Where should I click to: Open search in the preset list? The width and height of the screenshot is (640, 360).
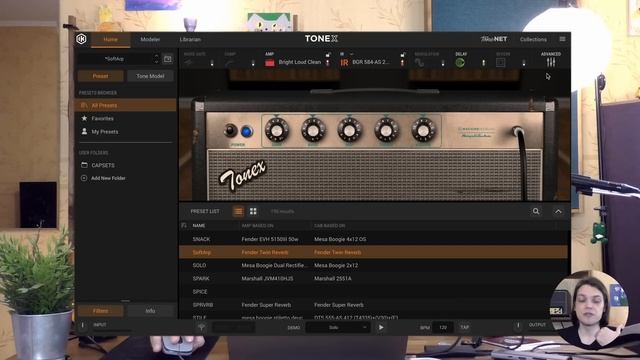pos(536,211)
